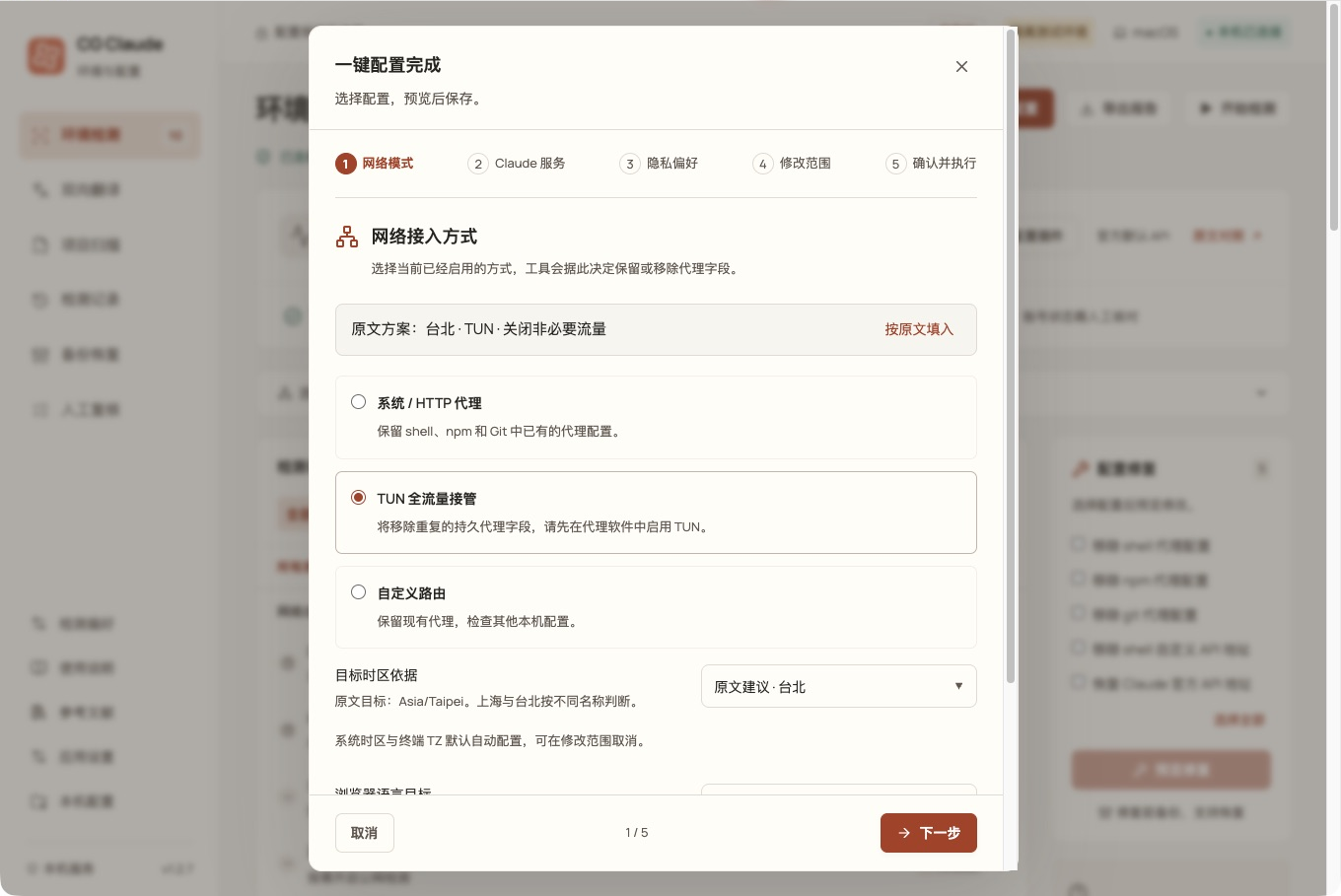This screenshot has height=896, width=1341.
Task: Click the dialog's vertical scrollbar
Action: point(1010,355)
